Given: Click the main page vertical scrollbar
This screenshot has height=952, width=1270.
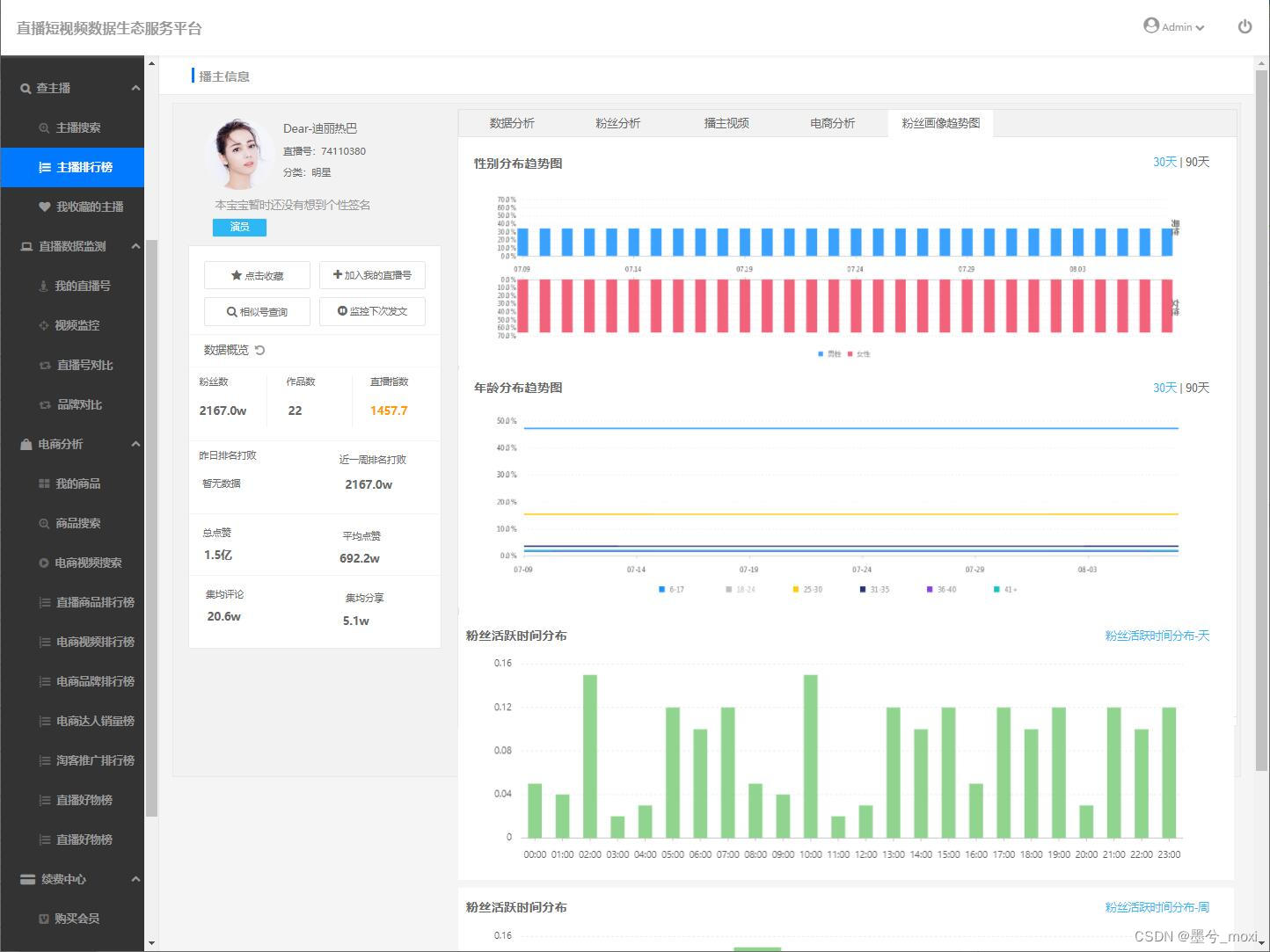Looking at the screenshot, I should [x=1261, y=422].
